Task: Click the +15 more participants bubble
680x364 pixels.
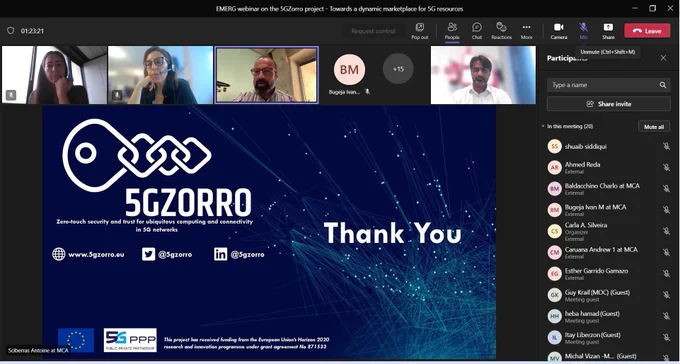Action: [x=398, y=69]
